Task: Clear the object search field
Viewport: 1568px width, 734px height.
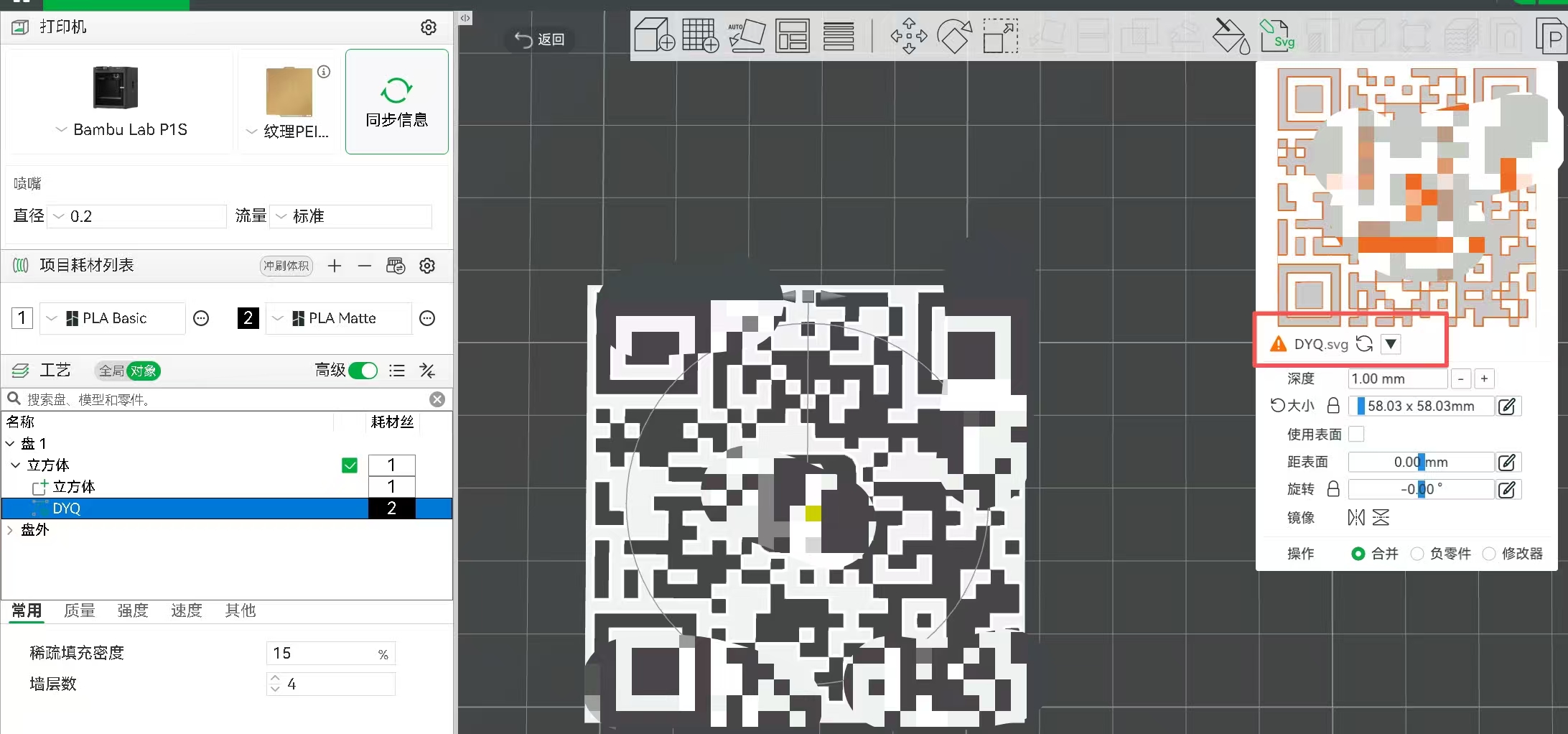Action: pyautogui.click(x=437, y=399)
